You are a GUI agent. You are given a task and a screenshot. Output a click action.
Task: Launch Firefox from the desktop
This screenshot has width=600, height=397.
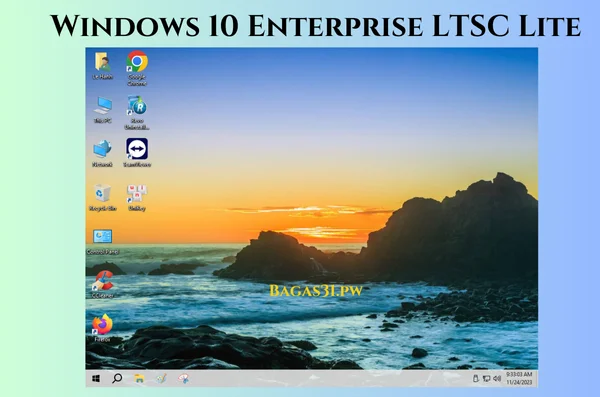(102, 328)
